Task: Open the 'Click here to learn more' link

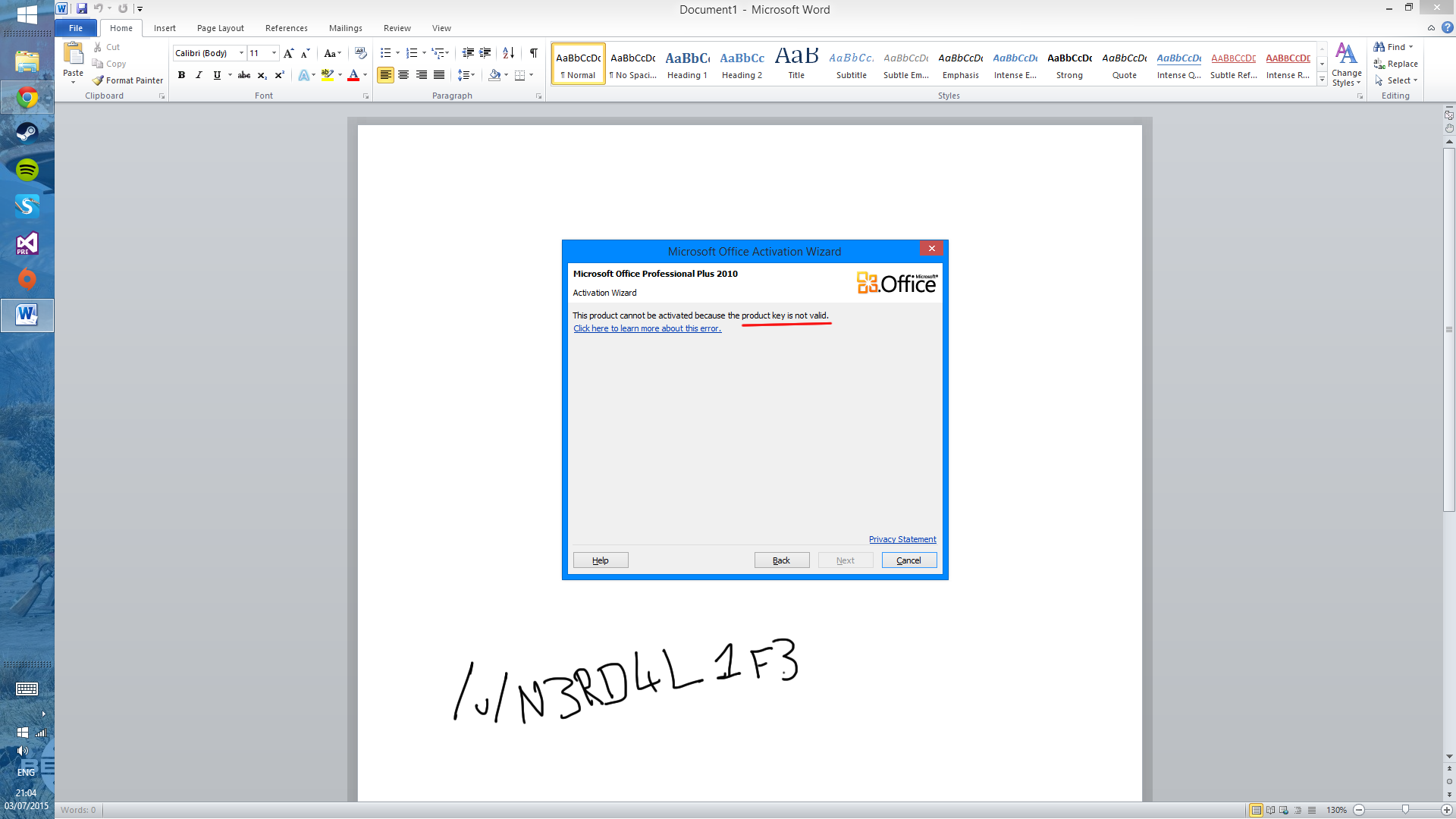Action: pyautogui.click(x=647, y=328)
